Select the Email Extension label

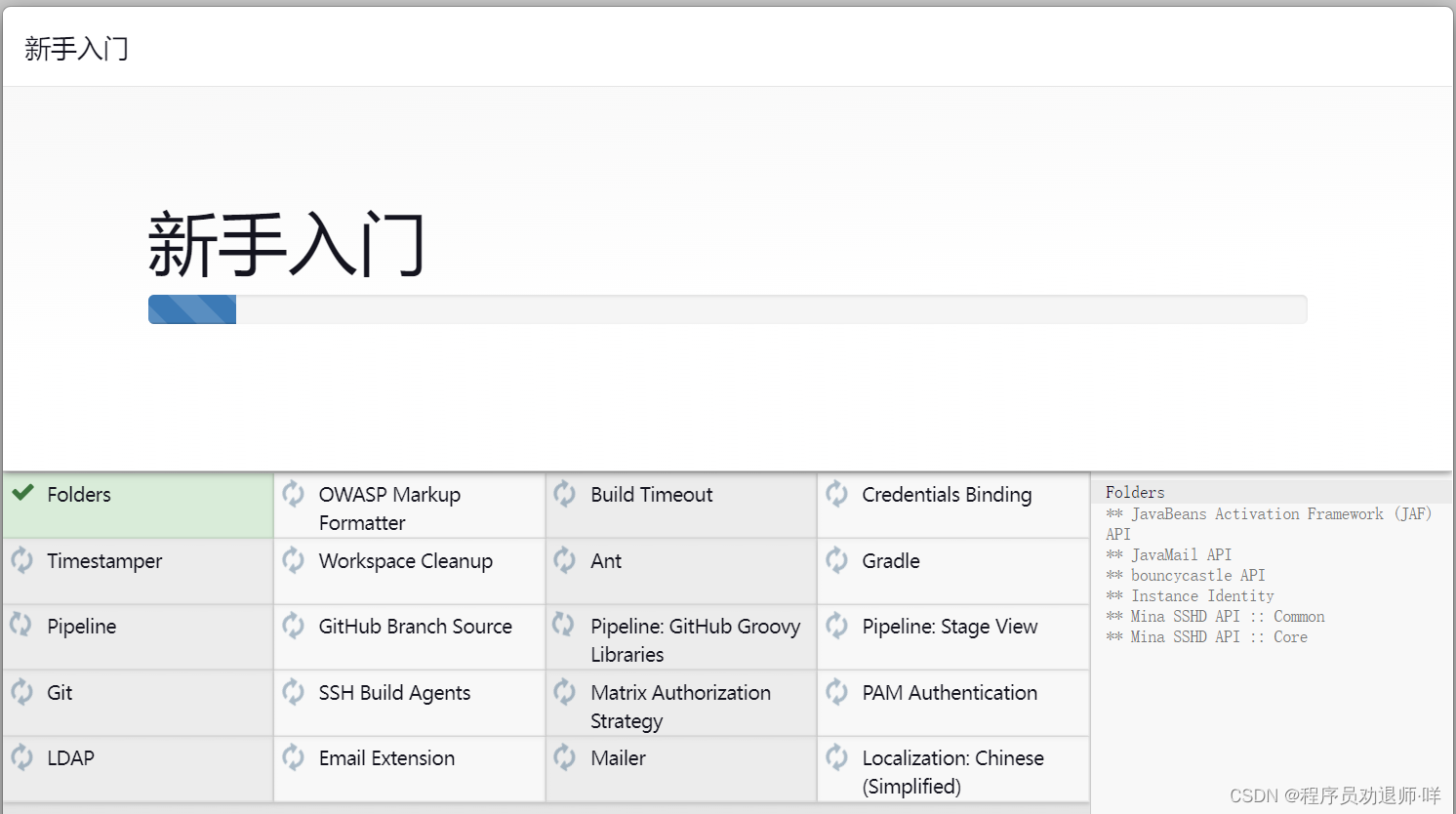coord(386,758)
